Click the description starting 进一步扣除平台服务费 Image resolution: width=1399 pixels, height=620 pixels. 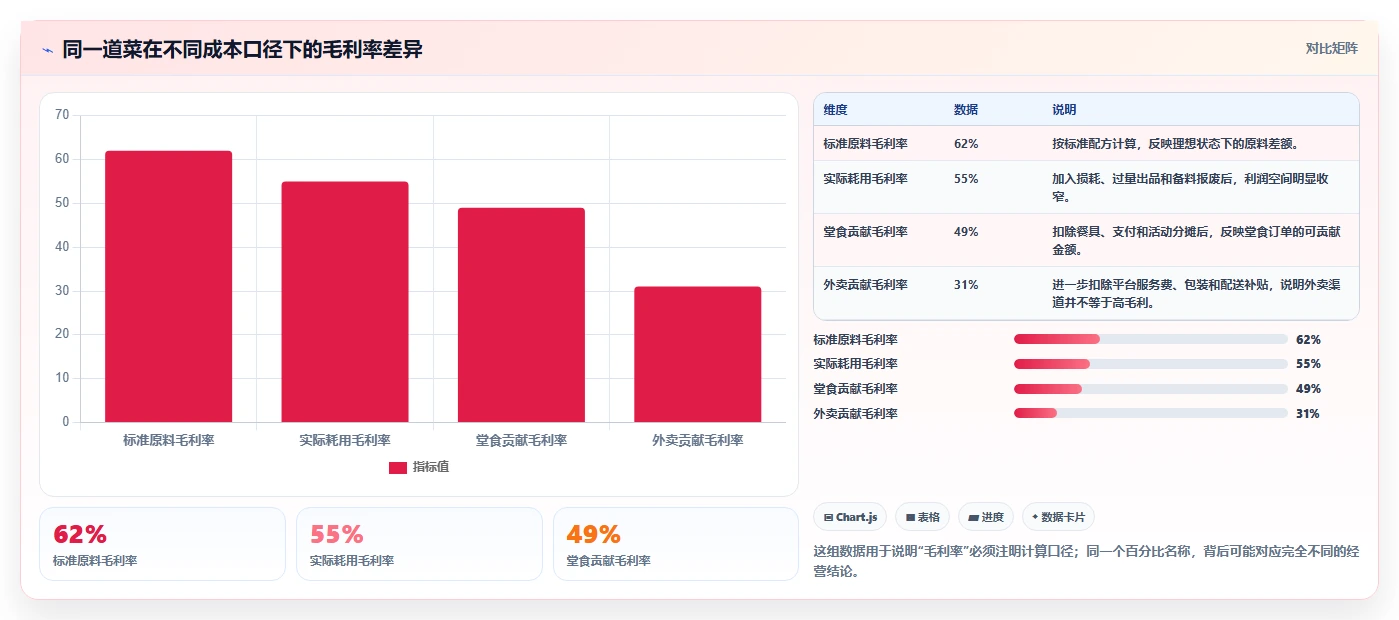[1196, 293]
